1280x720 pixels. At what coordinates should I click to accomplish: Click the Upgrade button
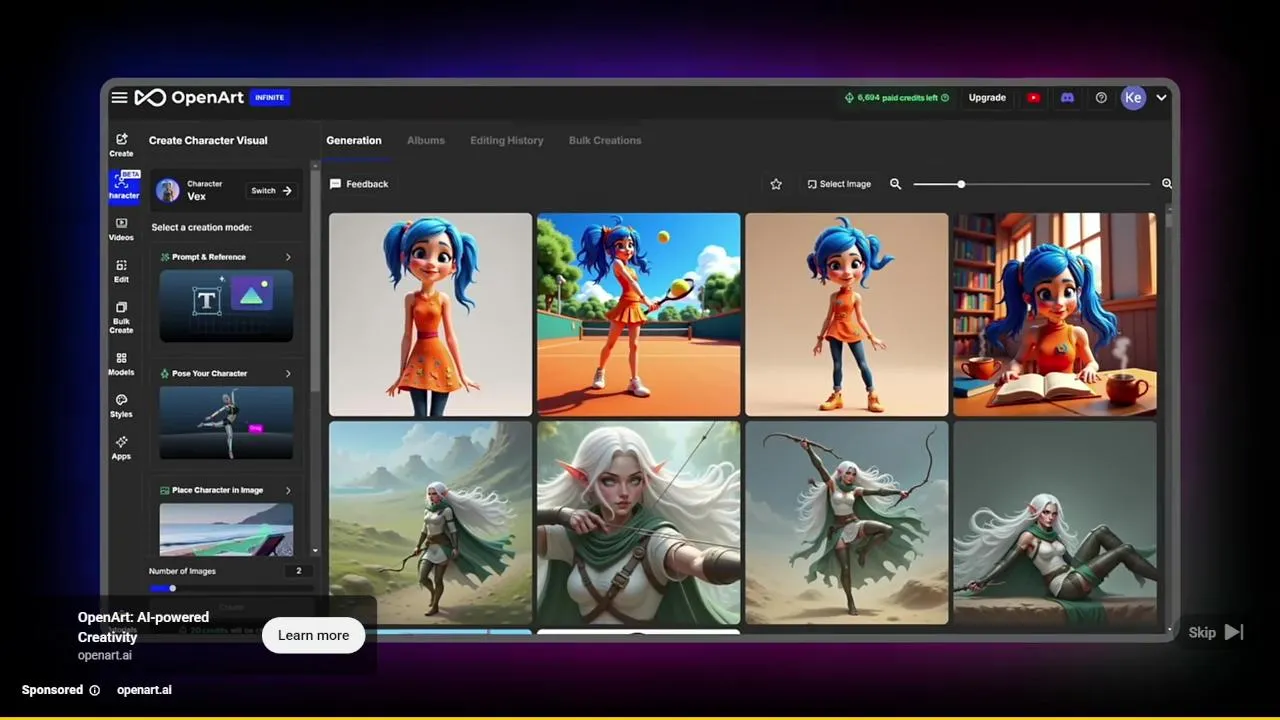(987, 98)
